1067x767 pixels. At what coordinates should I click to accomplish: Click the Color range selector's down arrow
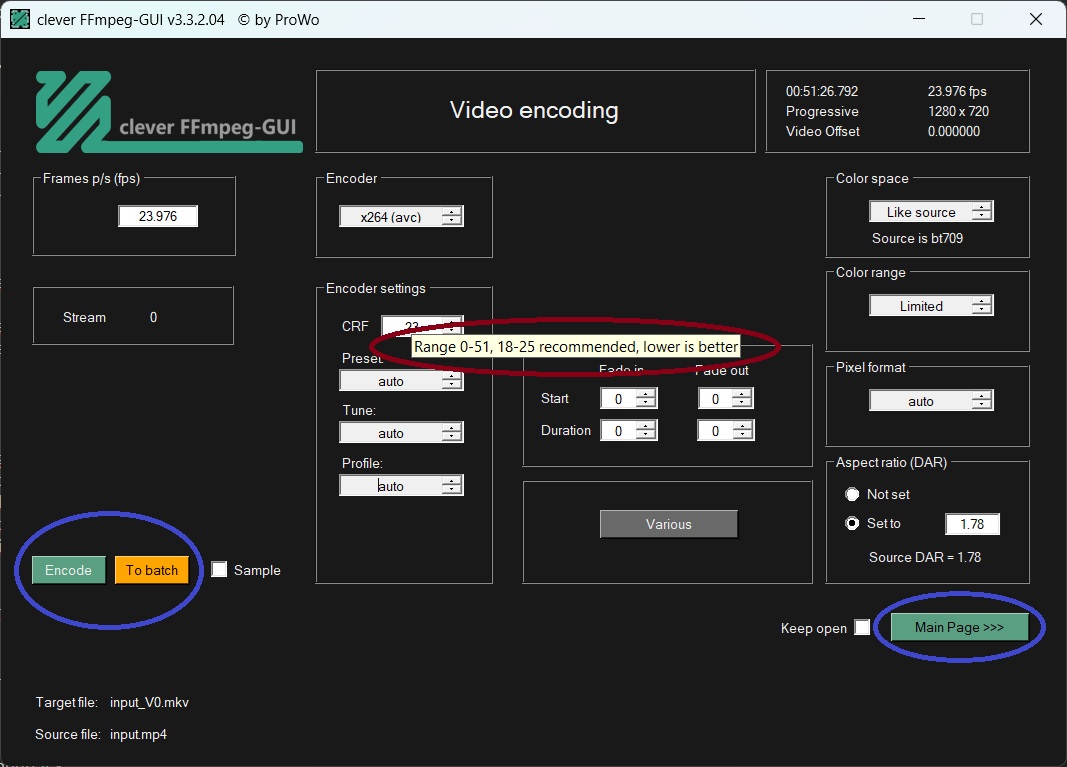[981, 310]
